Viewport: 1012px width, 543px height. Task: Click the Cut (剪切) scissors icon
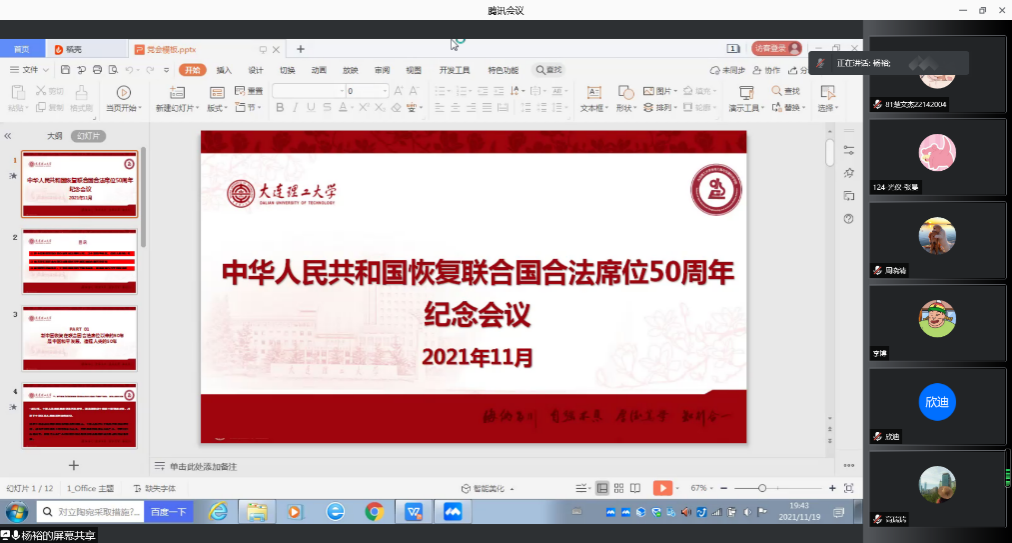coord(41,91)
